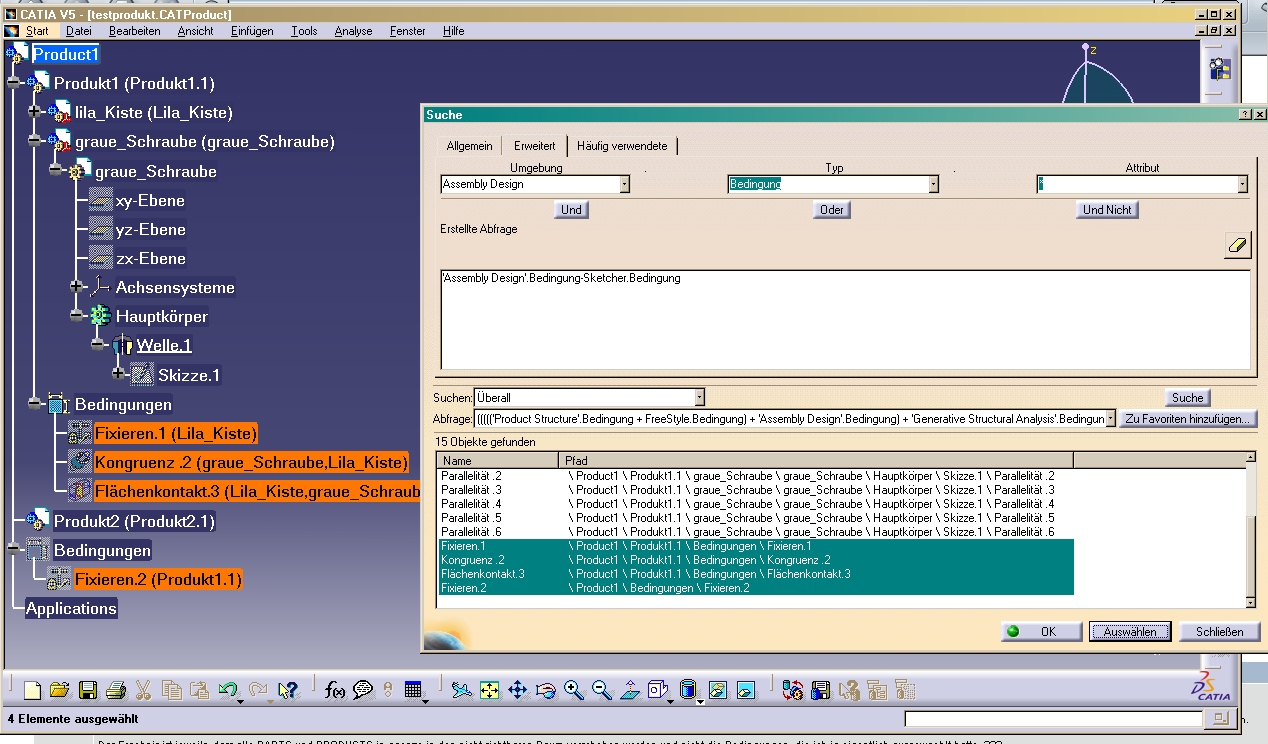Screen dimensions: 1268x744
Task: Open the Start menu in menu bar
Action: [x=37, y=31]
